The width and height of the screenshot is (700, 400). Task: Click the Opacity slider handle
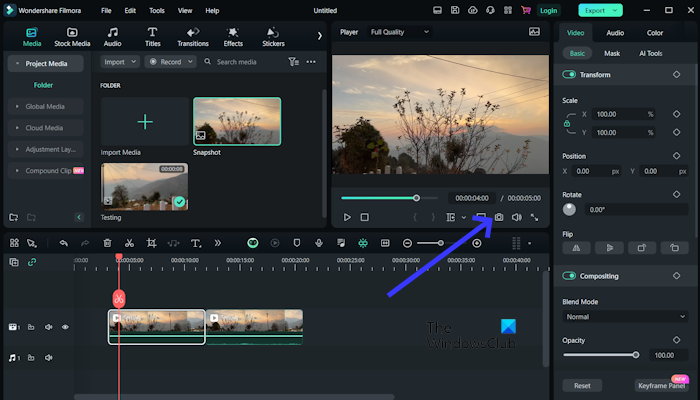[636, 354]
